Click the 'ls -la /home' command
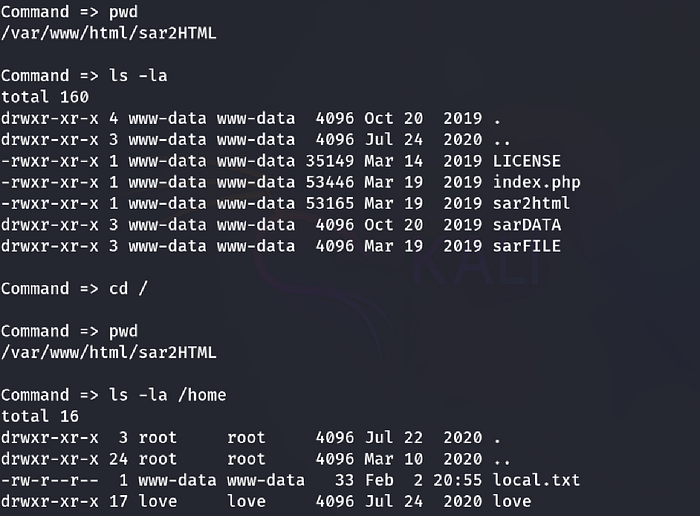Image resolution: width=700 pixels, height=516 pixels. (x=167, y=395)
